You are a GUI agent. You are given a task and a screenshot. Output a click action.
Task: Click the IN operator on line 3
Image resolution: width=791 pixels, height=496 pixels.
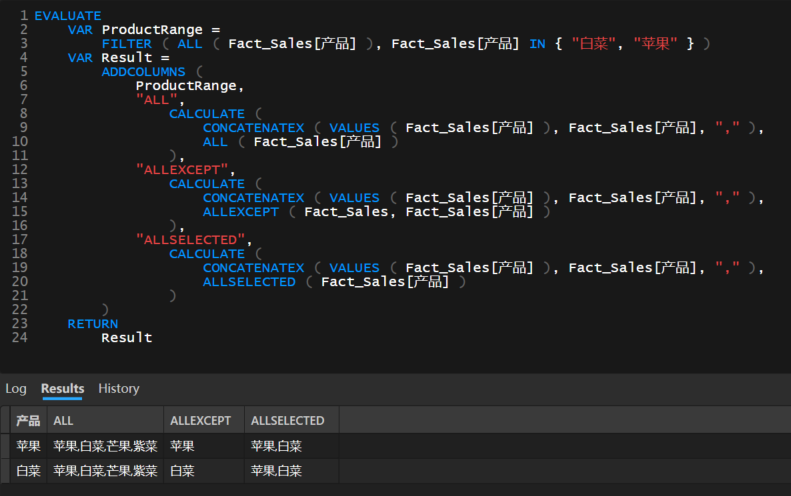537,44
